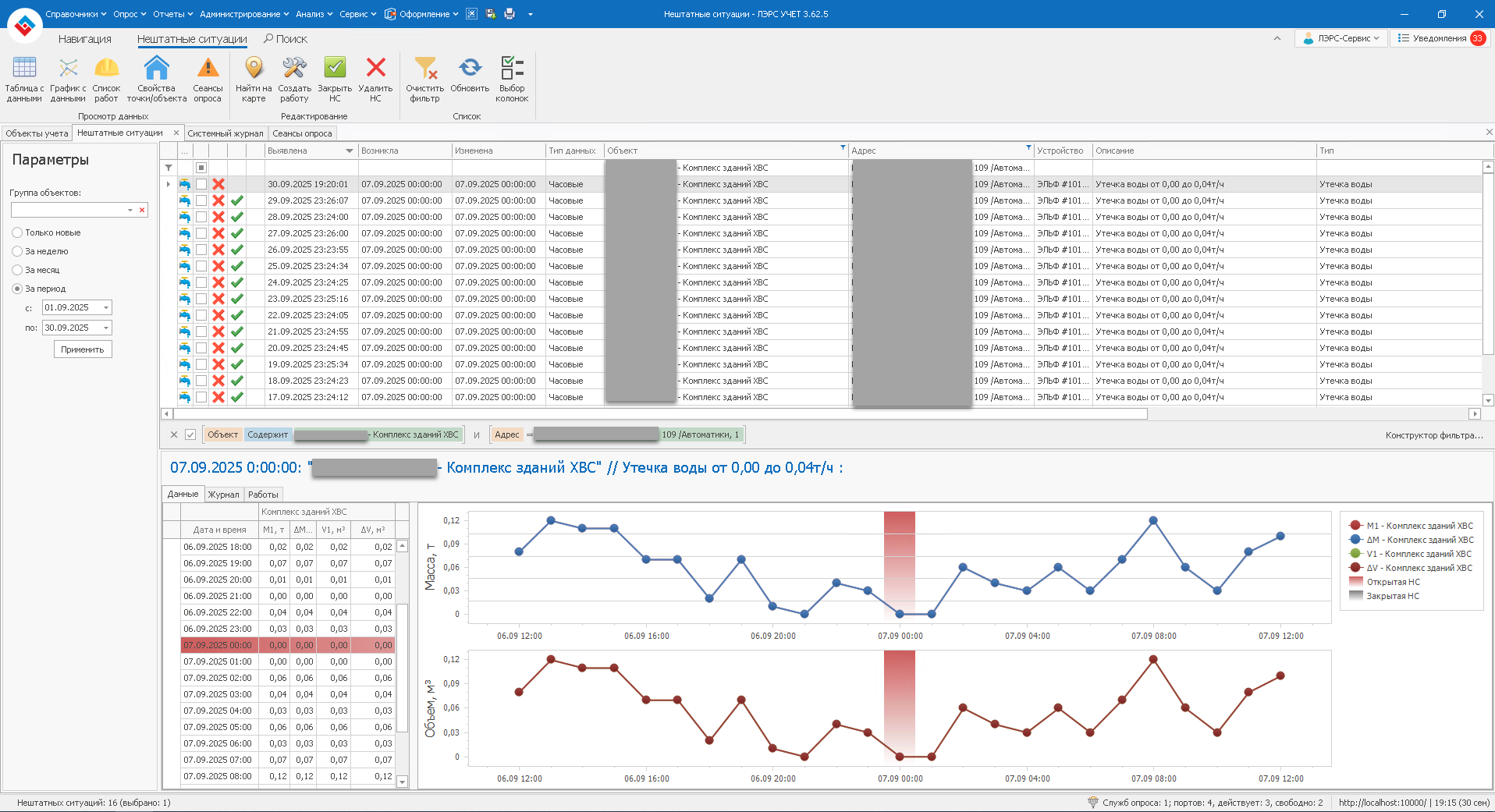Viewport: 1495px width, 812px height.
Task: Click the Открытая НС legend color swatch
Action: [1356, 582]
